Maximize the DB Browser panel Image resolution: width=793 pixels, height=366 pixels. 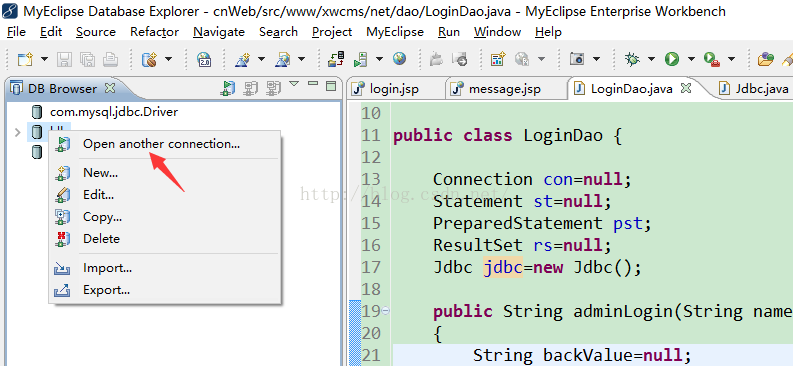click(x=331, y=85)
